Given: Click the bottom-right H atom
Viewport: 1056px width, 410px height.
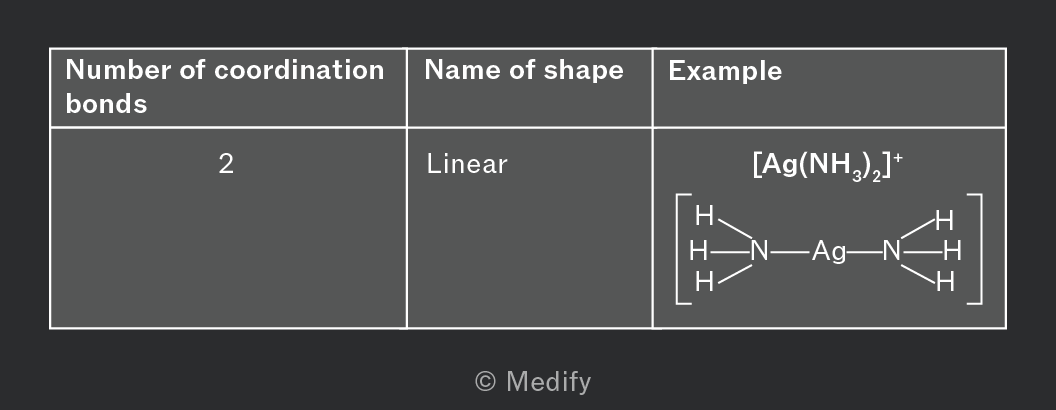Looking at the screenshot, I should coord(946,282).
